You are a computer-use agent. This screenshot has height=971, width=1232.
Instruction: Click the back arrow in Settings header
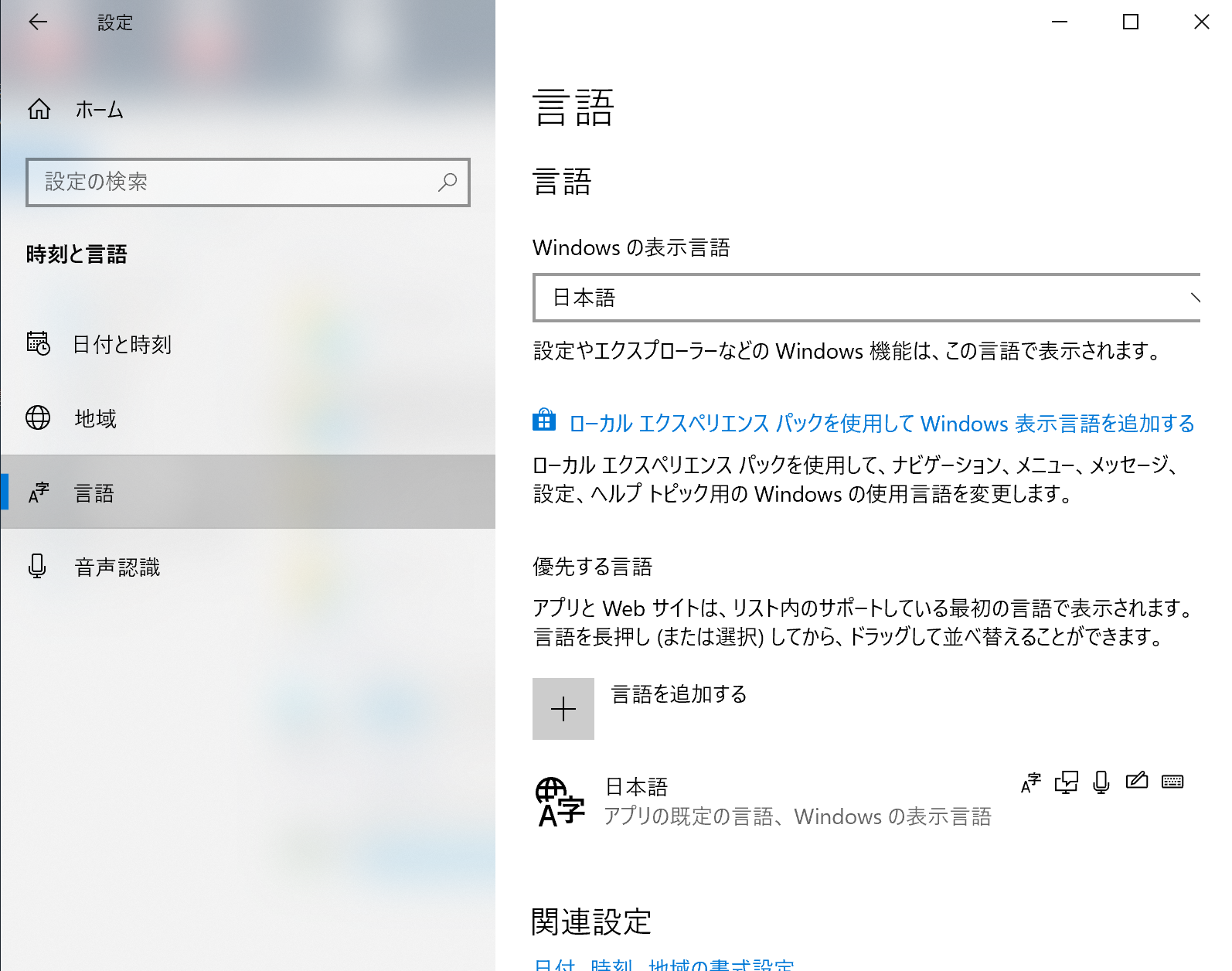click(x=38, y=22)
